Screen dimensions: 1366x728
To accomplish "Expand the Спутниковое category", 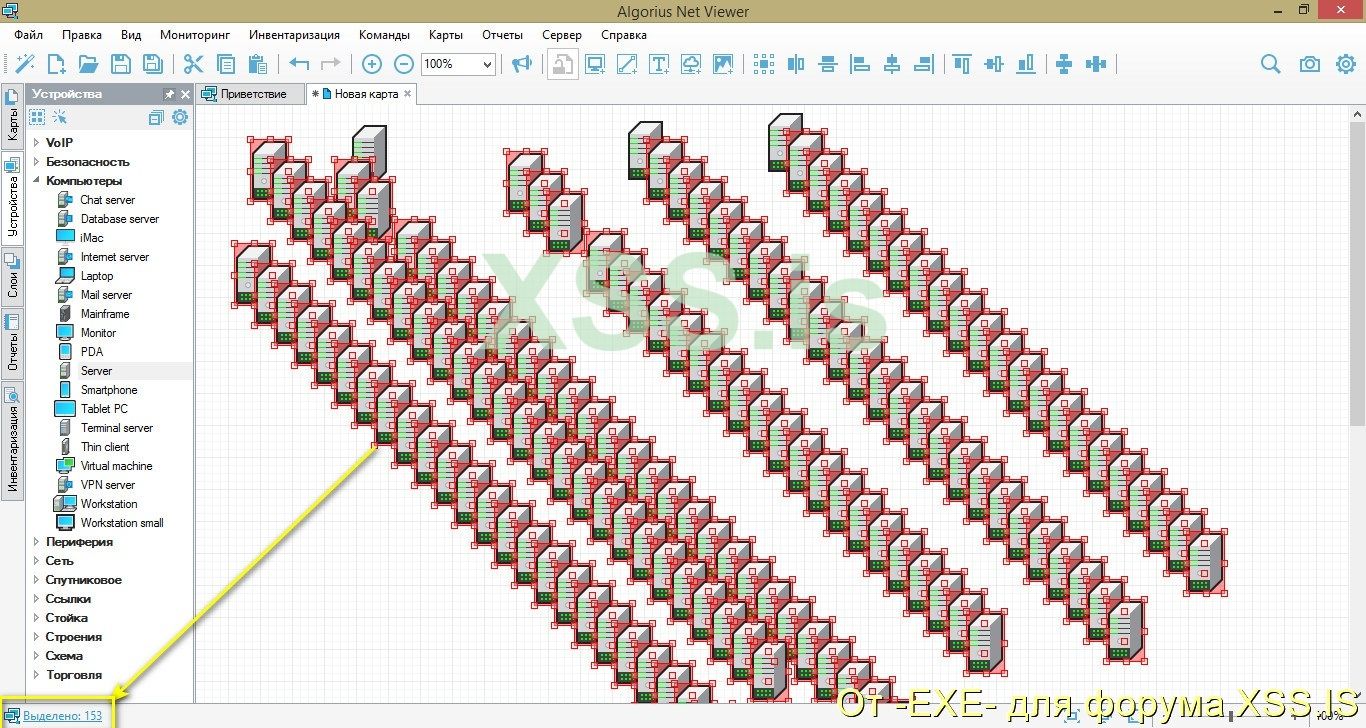I will pyautogui.click(x=37, y=580).
